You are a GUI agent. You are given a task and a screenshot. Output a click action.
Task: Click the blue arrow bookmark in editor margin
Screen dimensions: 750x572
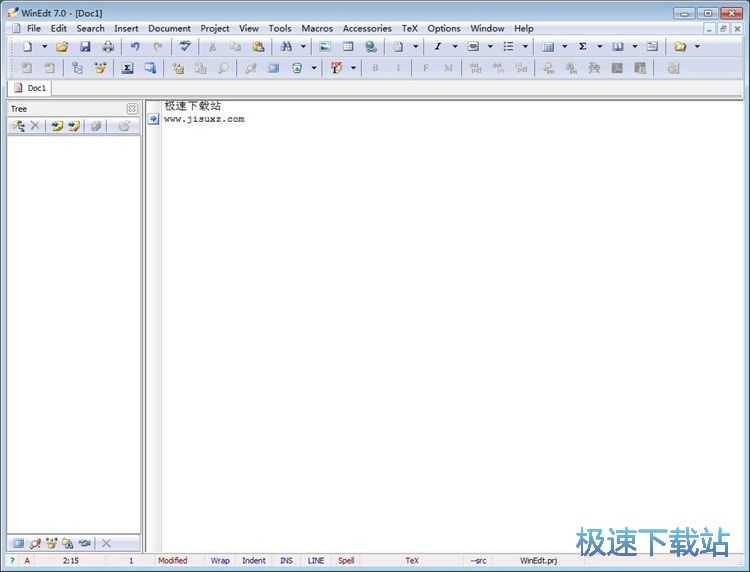tap(153, 119)
